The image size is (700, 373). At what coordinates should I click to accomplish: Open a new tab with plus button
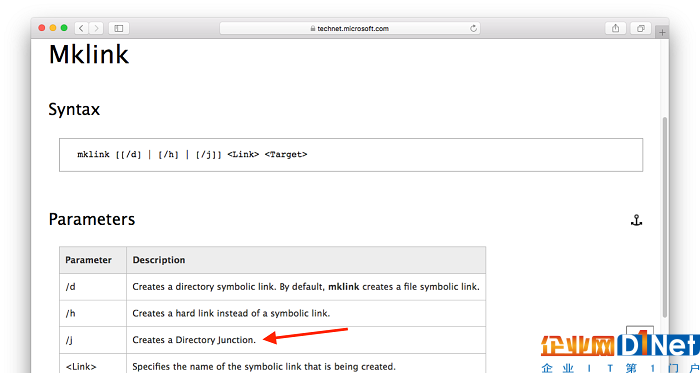point(662,32)
